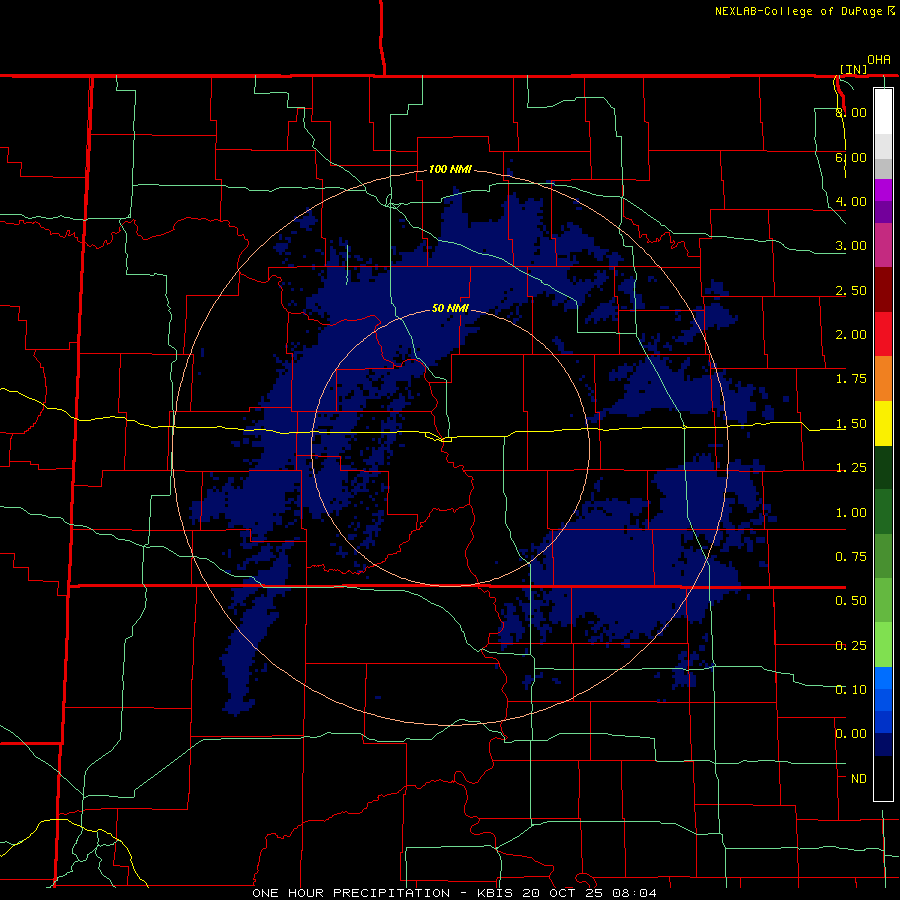Pick the black ND swatch at scale bottom
Image resolution: width=900 pixels, height=900 pixels.
point(883,778)
